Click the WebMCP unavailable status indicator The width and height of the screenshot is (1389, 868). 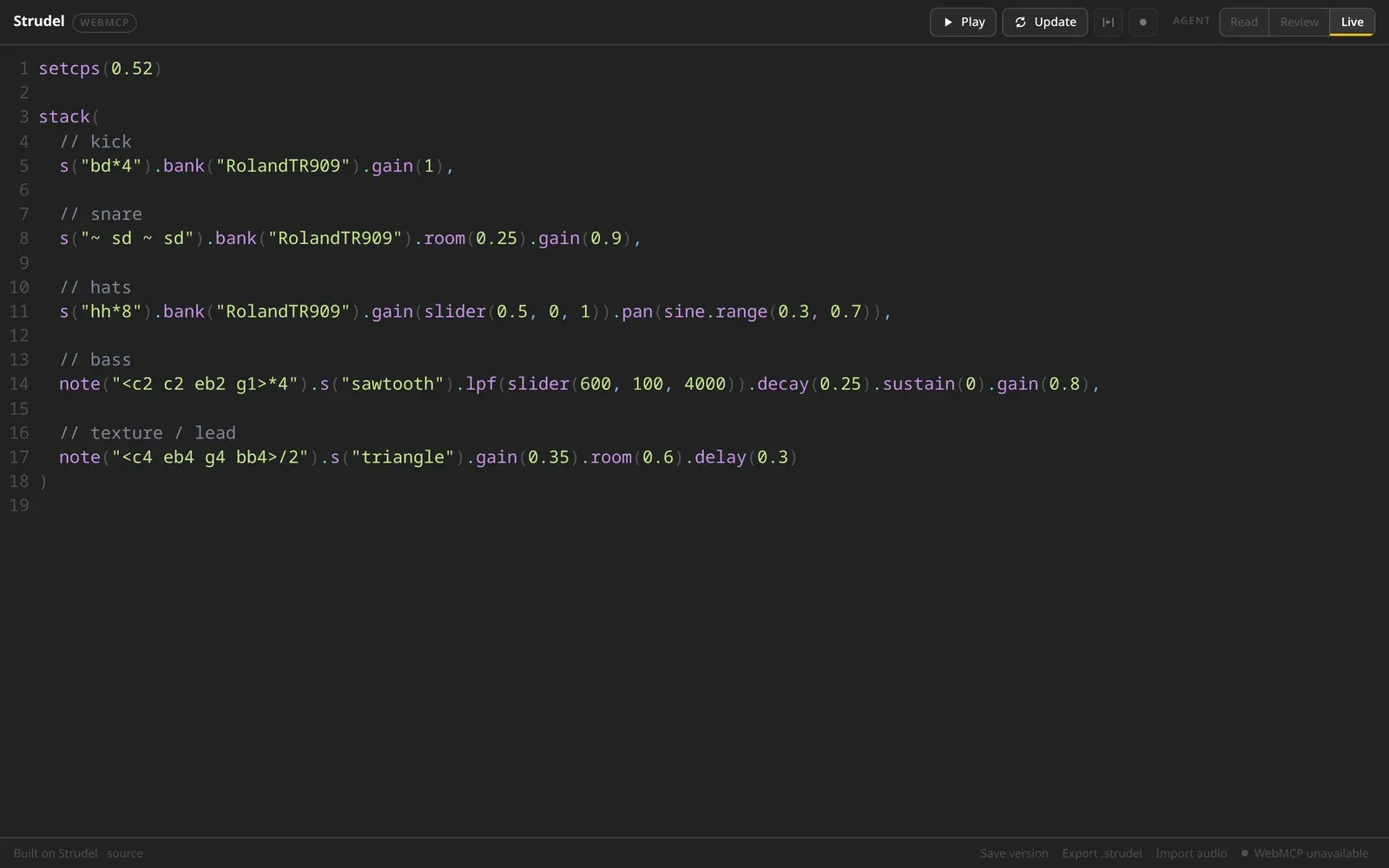point(1304,853)
